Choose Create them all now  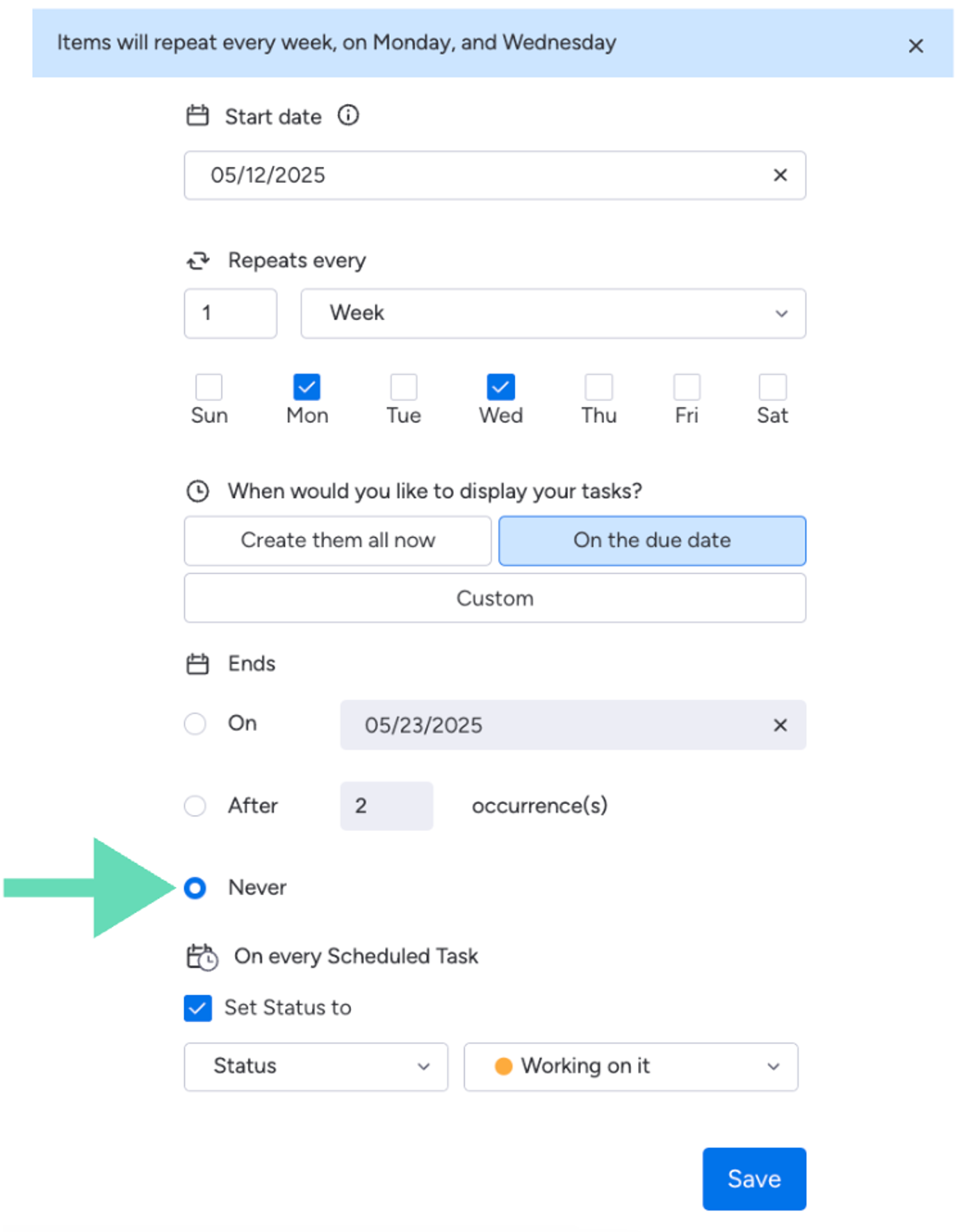[338, 541]
